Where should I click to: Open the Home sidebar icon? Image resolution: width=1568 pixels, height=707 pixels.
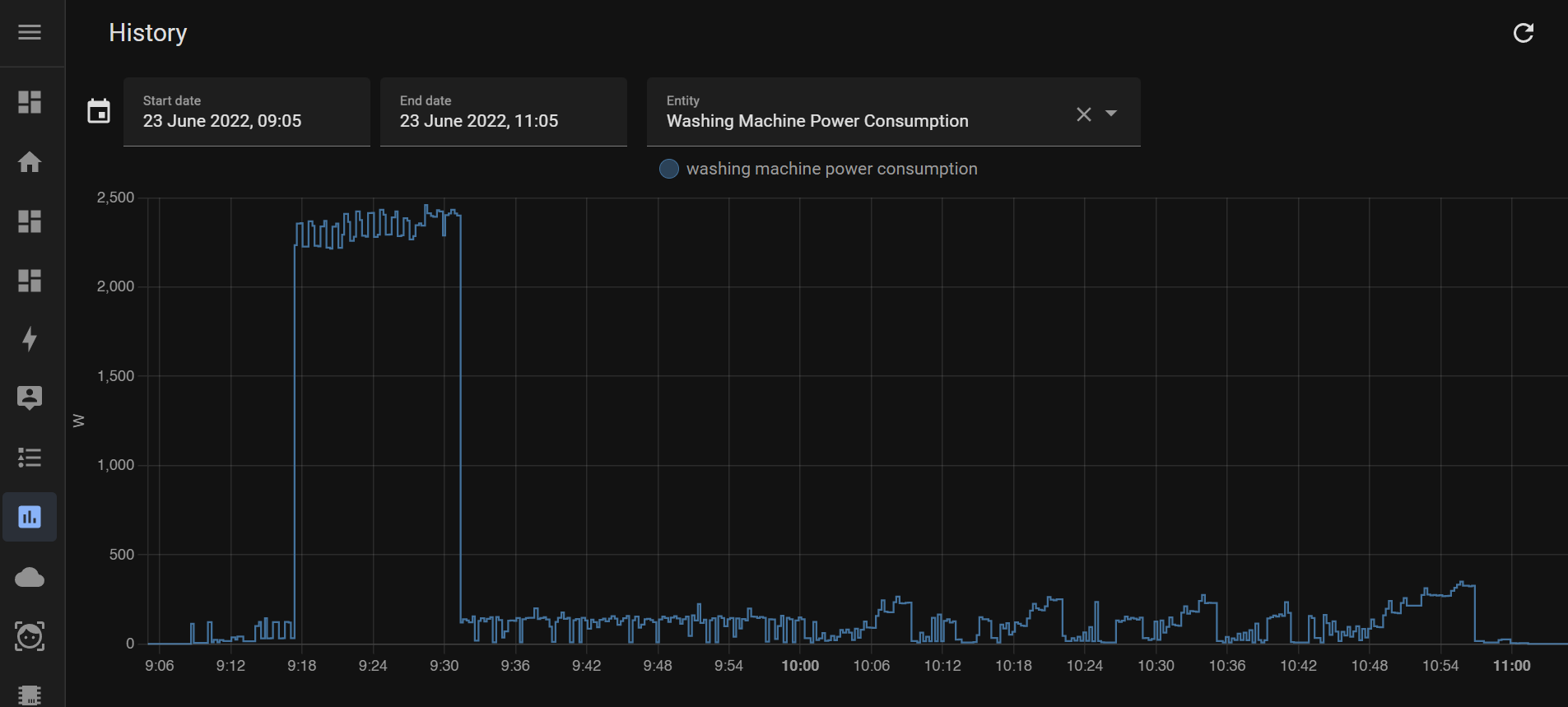30,161
